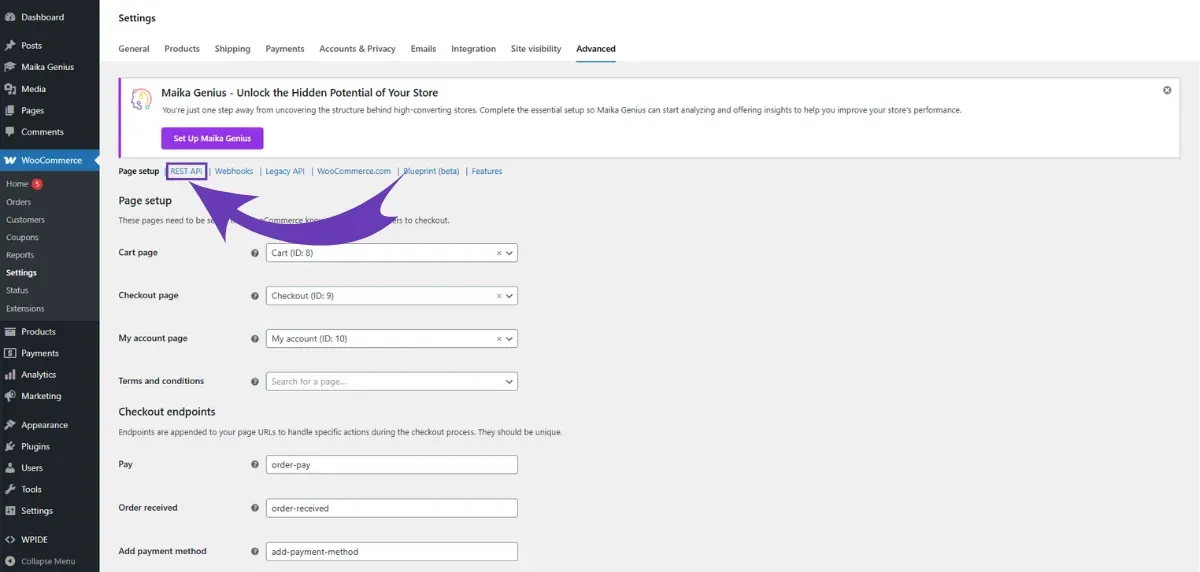Switch to the General settings tab
This screenshot has width=1200, height=572.
[134, 48]
